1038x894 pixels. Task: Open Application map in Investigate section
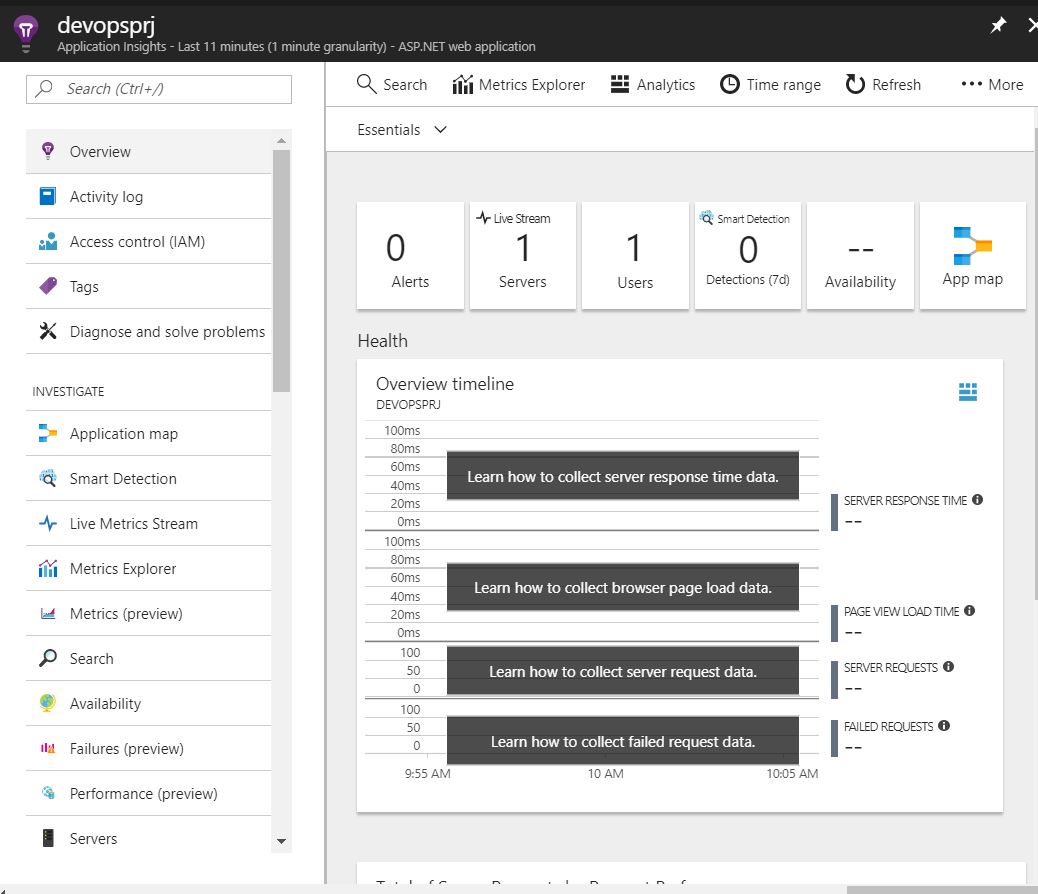[x=148, y=434]
